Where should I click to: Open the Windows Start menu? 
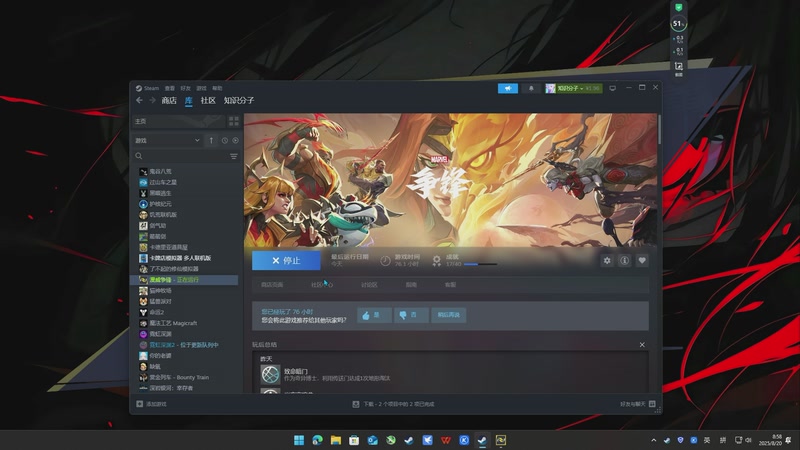point(299,440)
